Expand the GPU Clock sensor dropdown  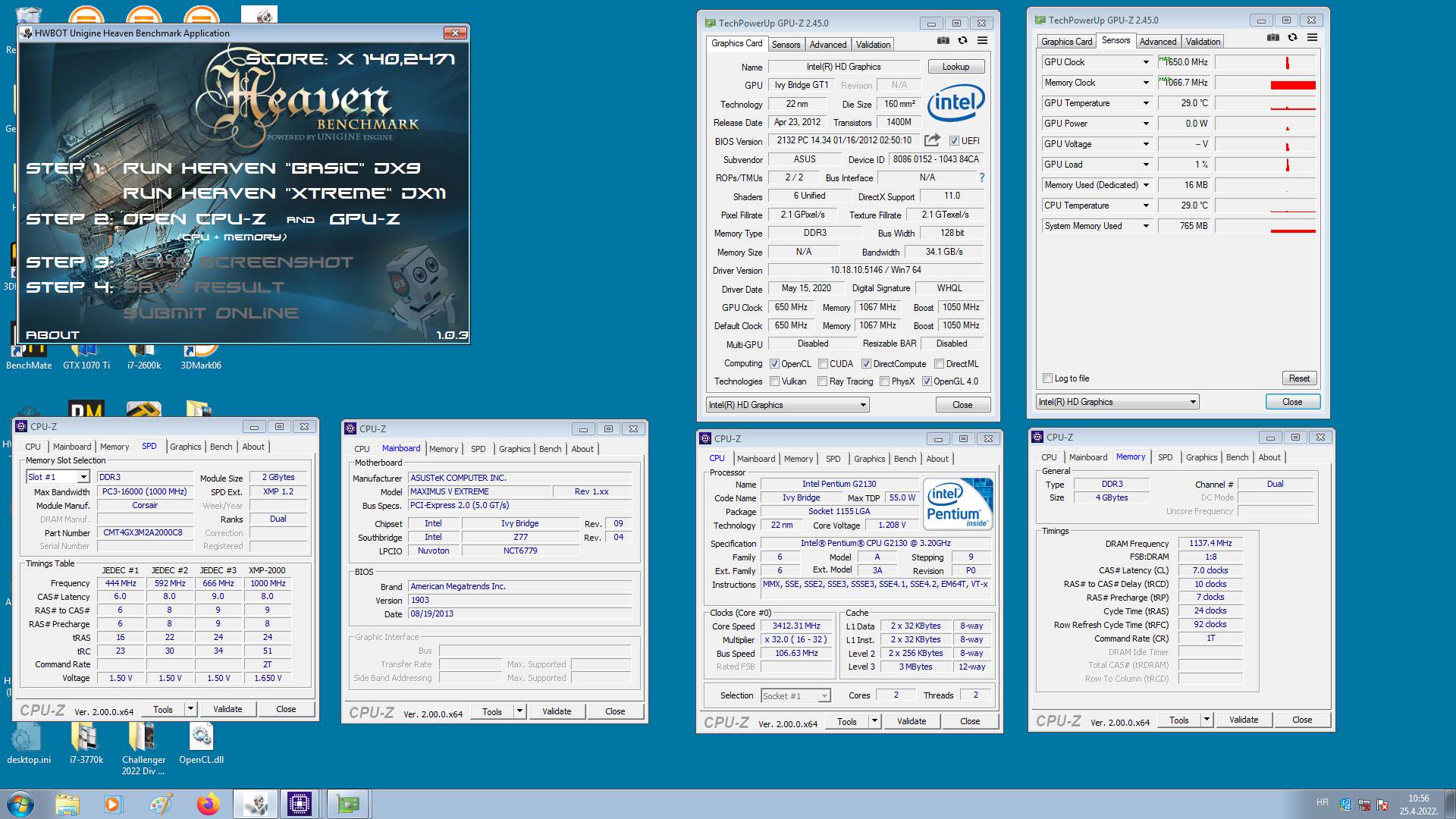point(1146,62)
